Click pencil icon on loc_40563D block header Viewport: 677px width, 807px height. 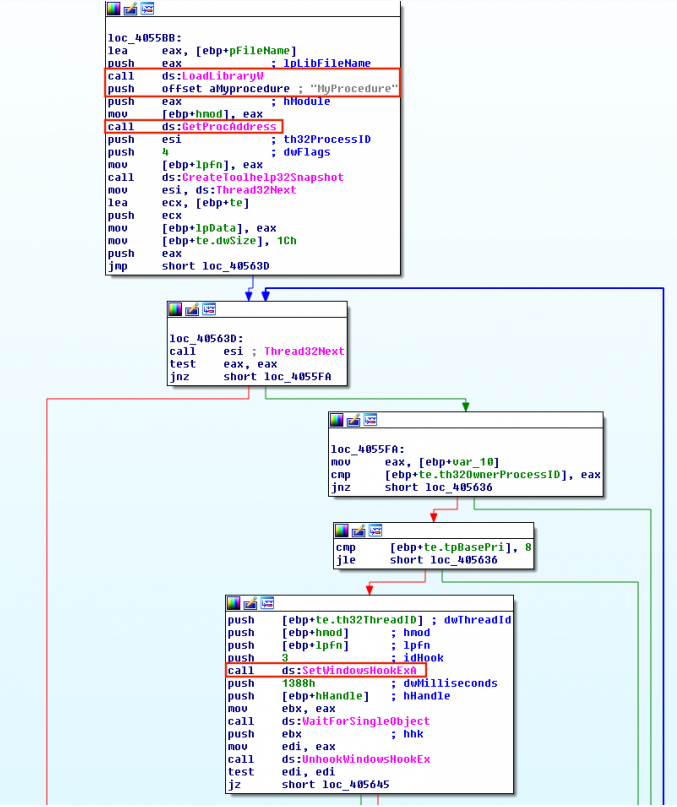click(192, 309)
